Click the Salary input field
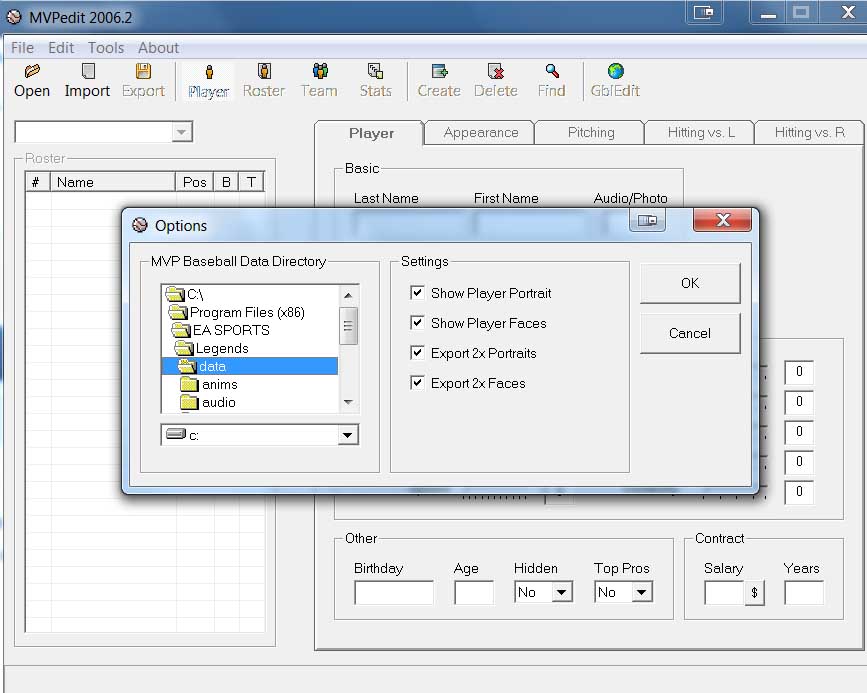The image size is (867, 693). click(724, 593)
